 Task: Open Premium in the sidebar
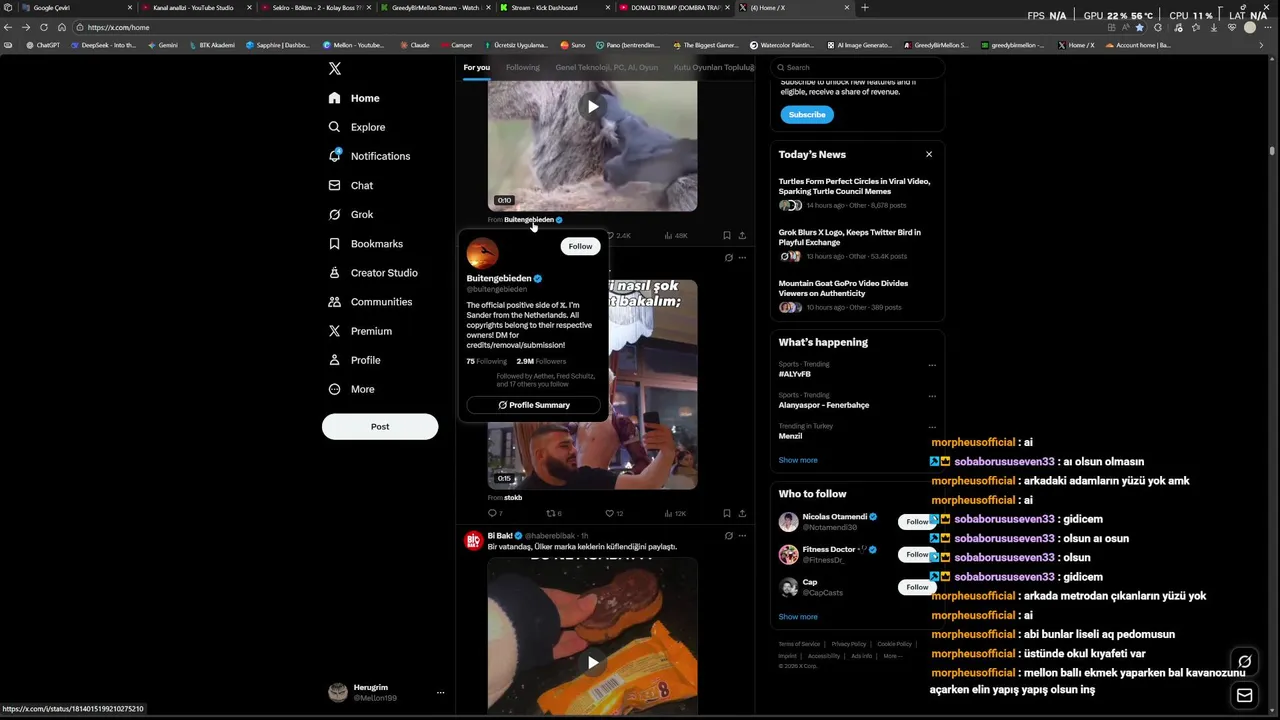click(360, 331)
